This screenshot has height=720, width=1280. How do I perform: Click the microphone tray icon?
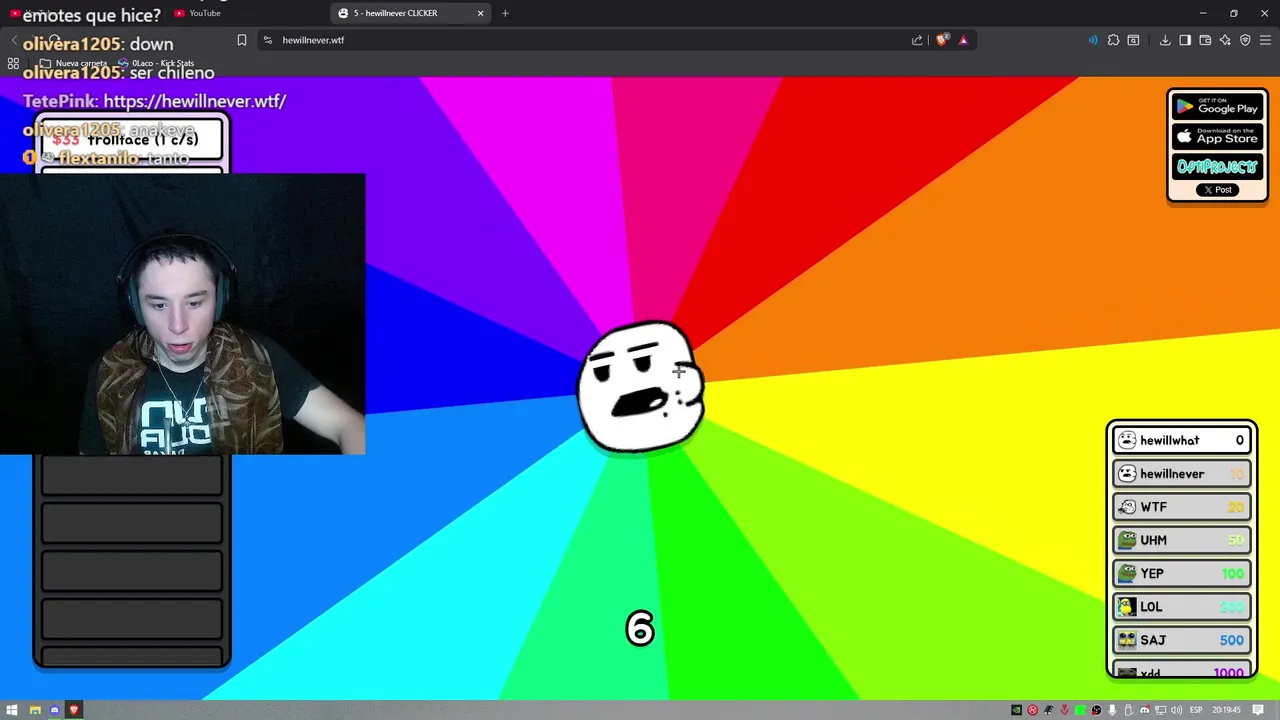tap(1113, 710)
